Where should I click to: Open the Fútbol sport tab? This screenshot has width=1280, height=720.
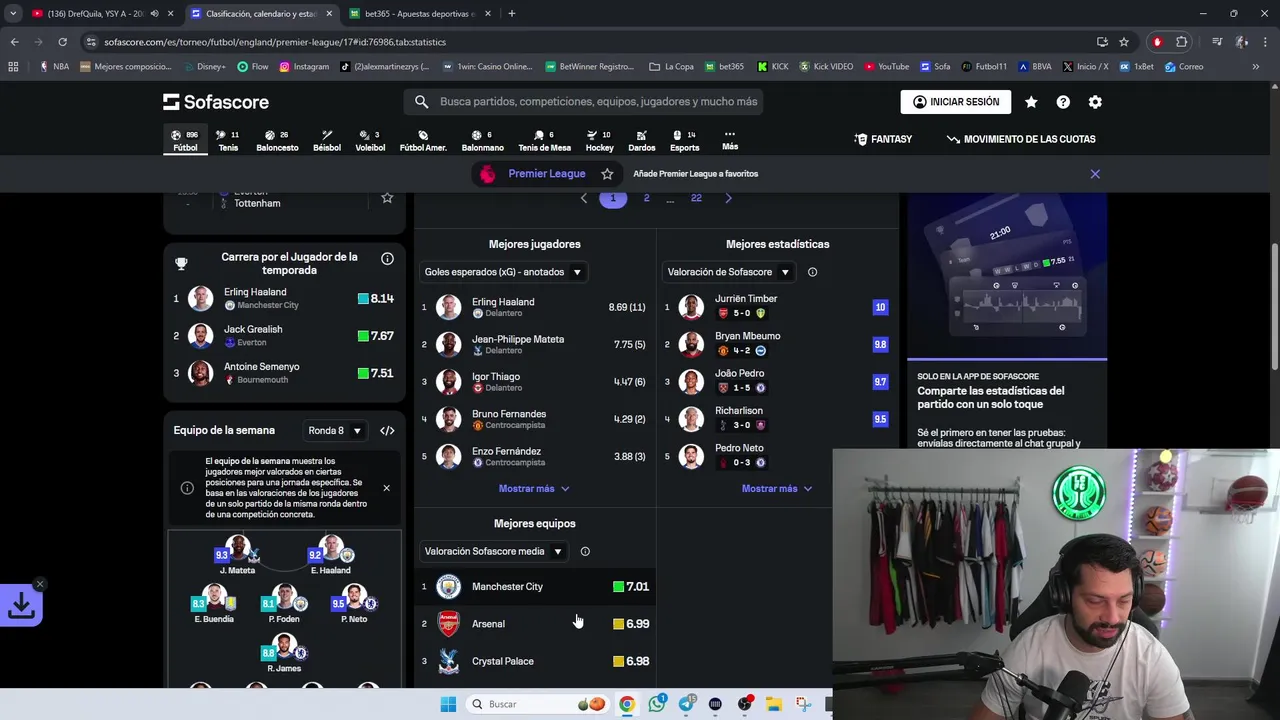pos(185,141)
